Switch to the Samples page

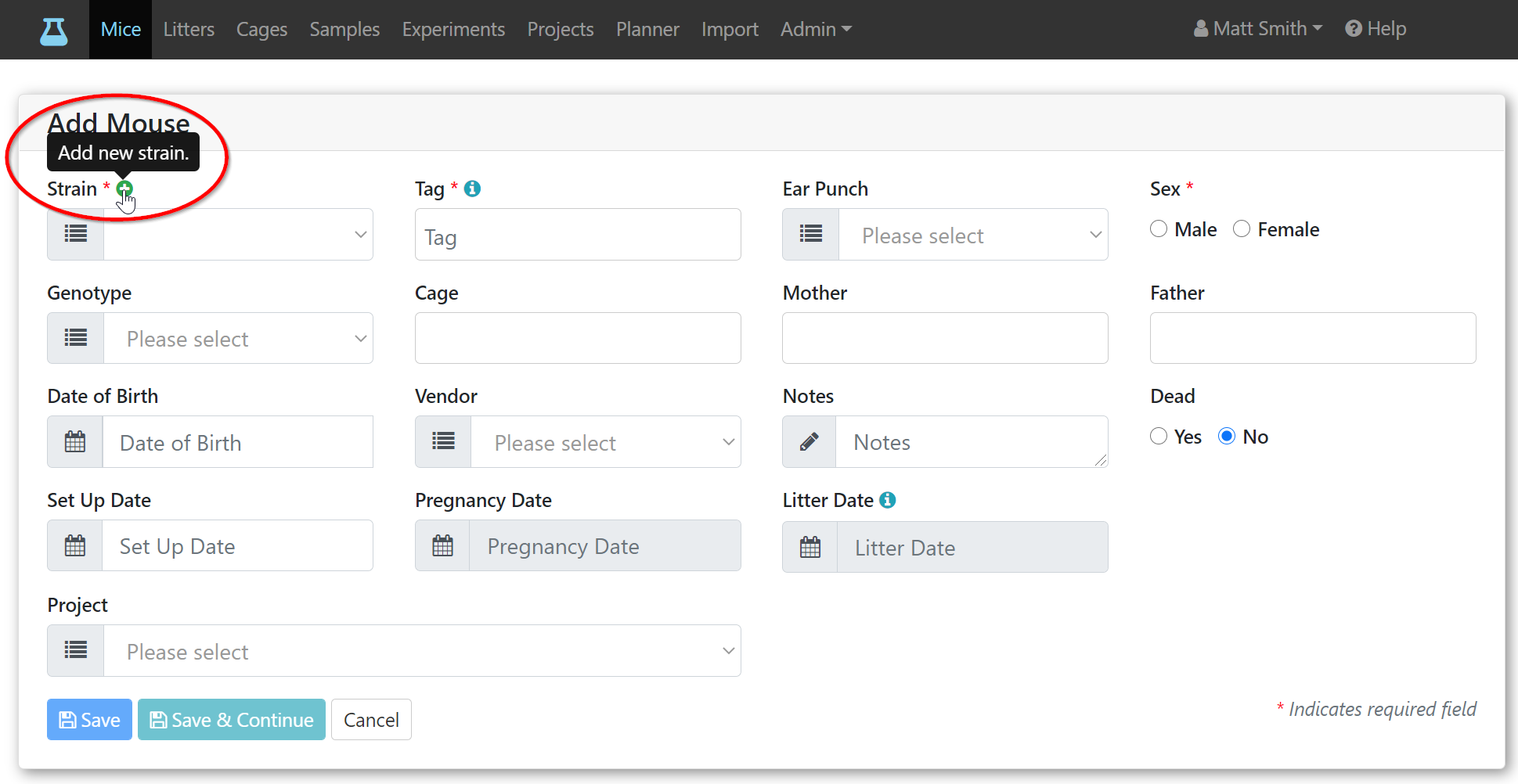tap(344, 29)
